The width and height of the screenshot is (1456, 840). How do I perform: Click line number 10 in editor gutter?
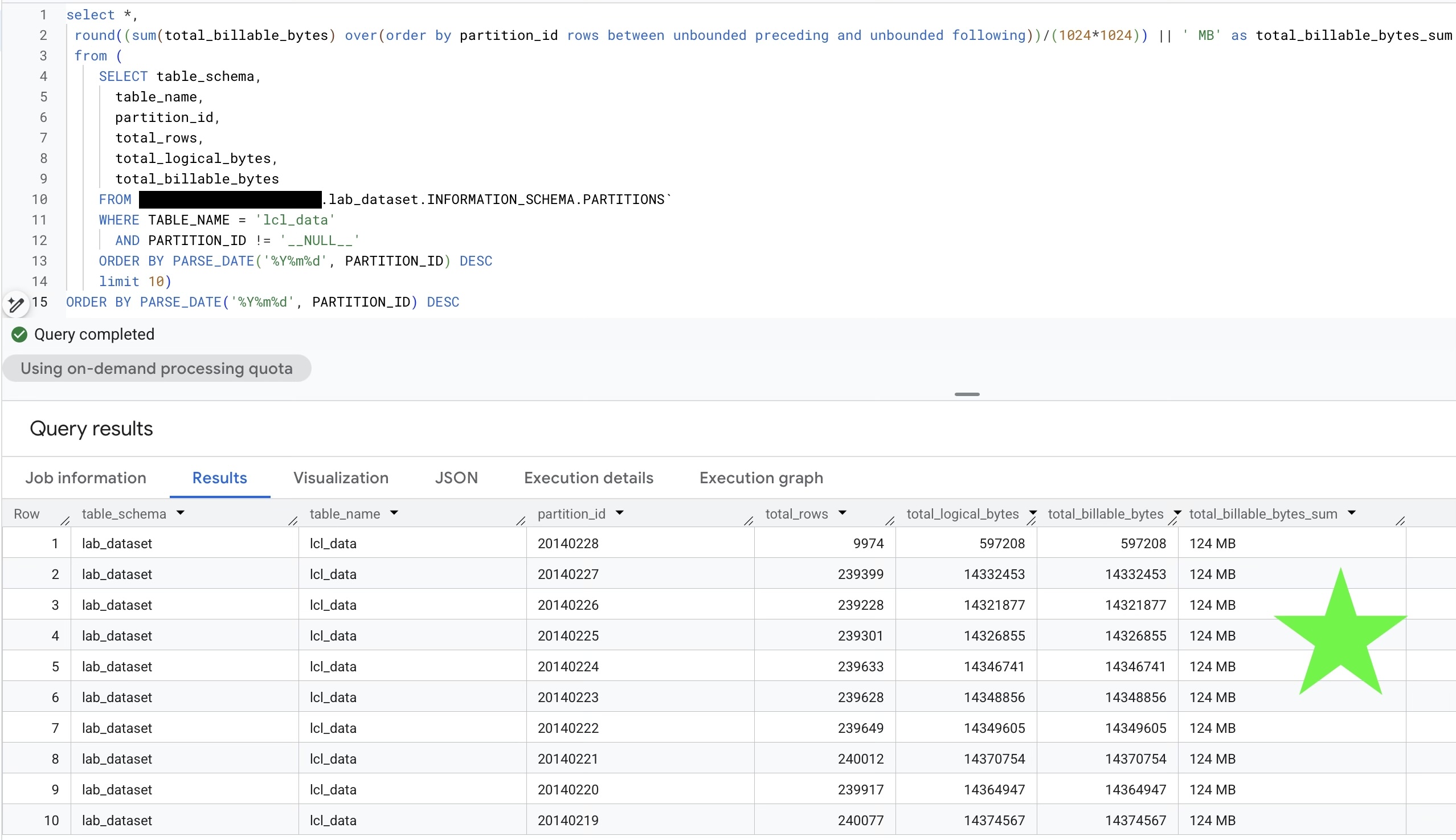coord(39,199)
